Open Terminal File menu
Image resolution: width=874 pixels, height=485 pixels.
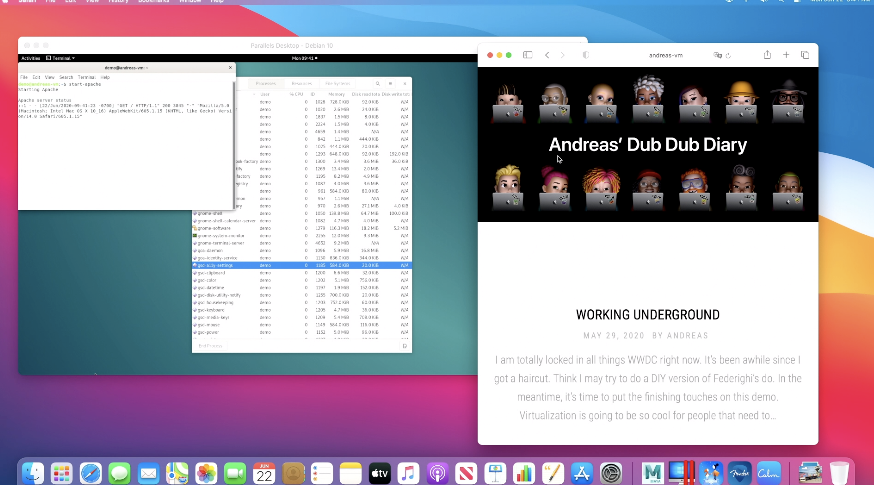click(x=24, y=77)
